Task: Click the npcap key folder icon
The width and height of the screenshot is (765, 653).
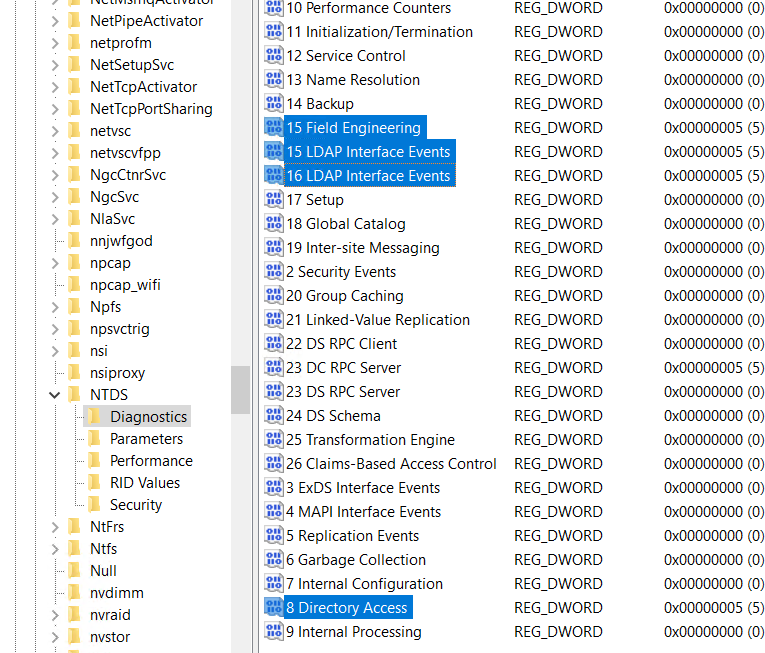Action: coord(73,263)
